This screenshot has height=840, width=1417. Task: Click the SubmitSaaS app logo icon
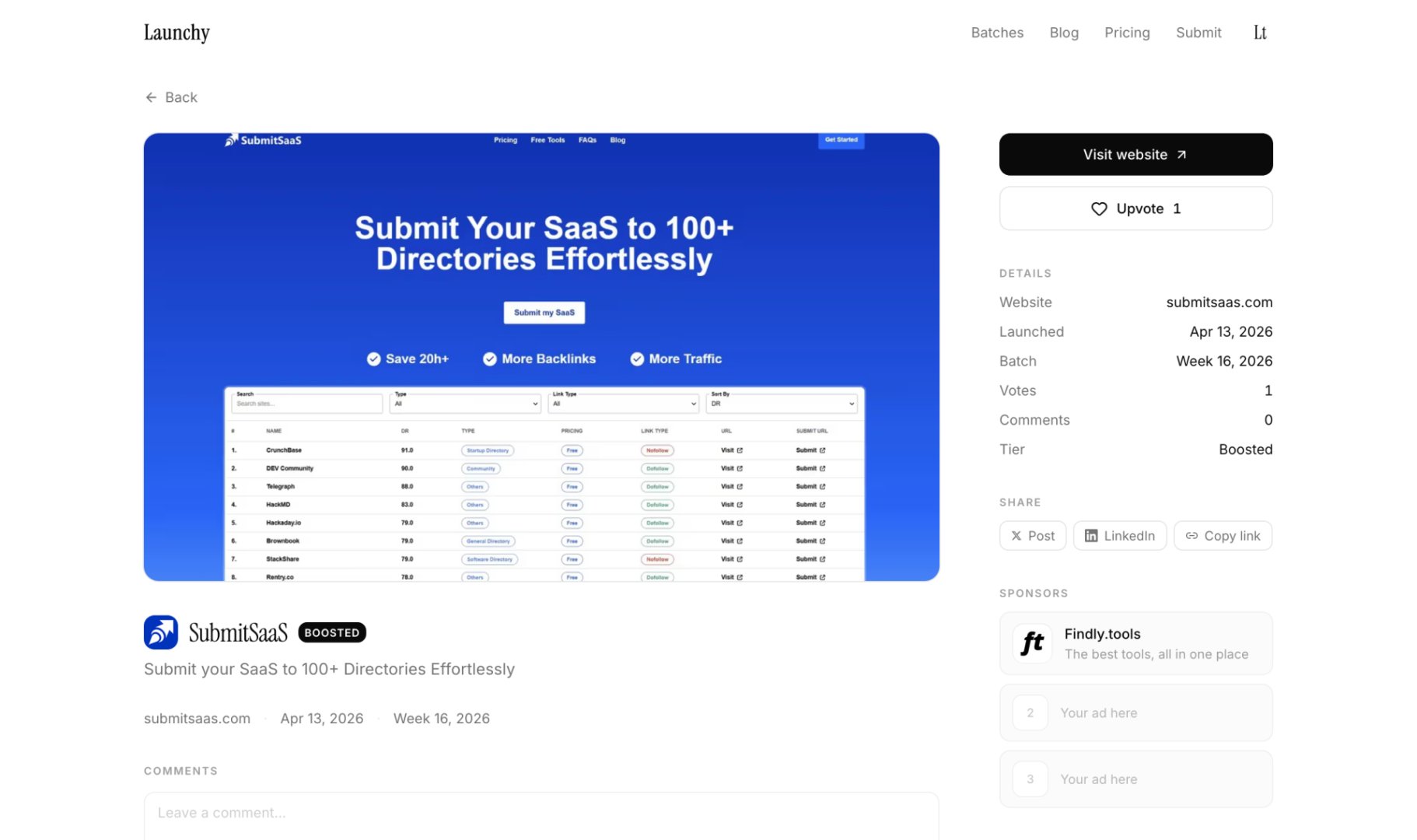tap(160, 632)
